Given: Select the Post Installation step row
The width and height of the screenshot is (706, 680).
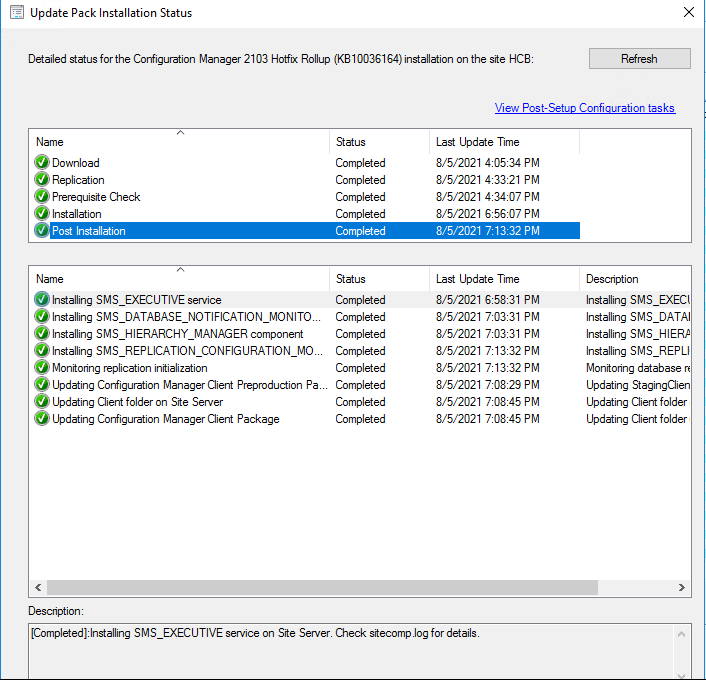Looking at the screenshot, I should tap(306, 231).
